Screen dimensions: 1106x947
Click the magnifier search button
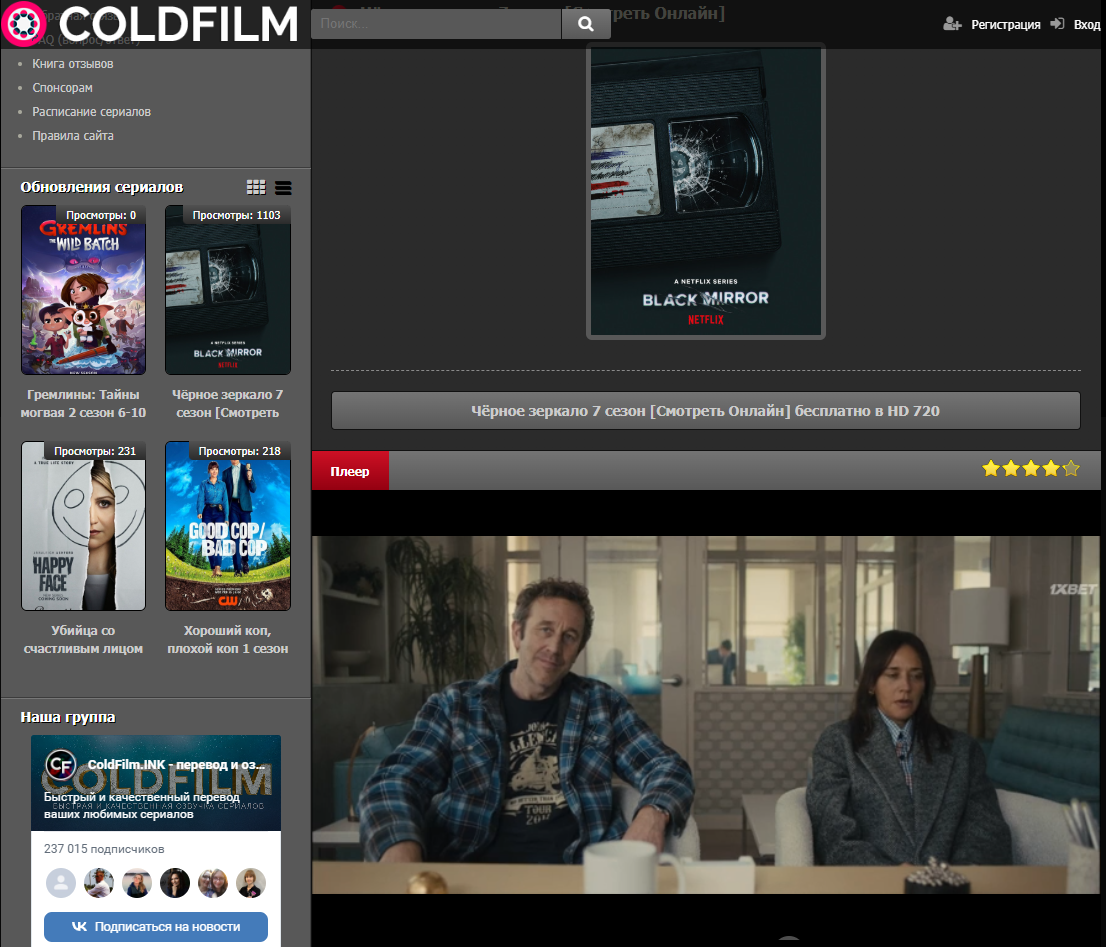pos(586,24)
